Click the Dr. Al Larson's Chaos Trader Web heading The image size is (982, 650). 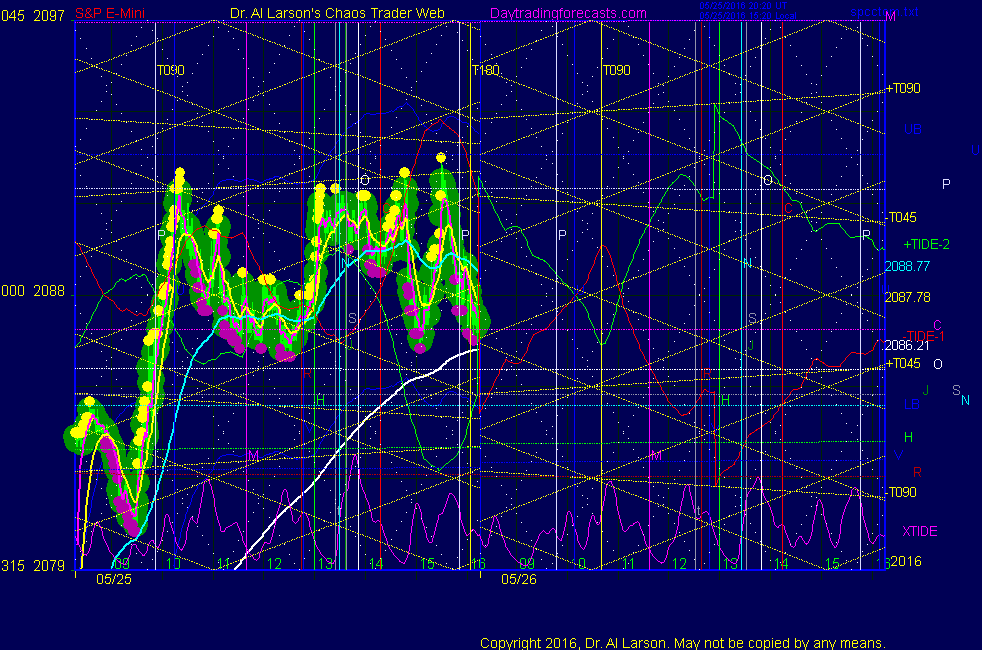point(337,13)
